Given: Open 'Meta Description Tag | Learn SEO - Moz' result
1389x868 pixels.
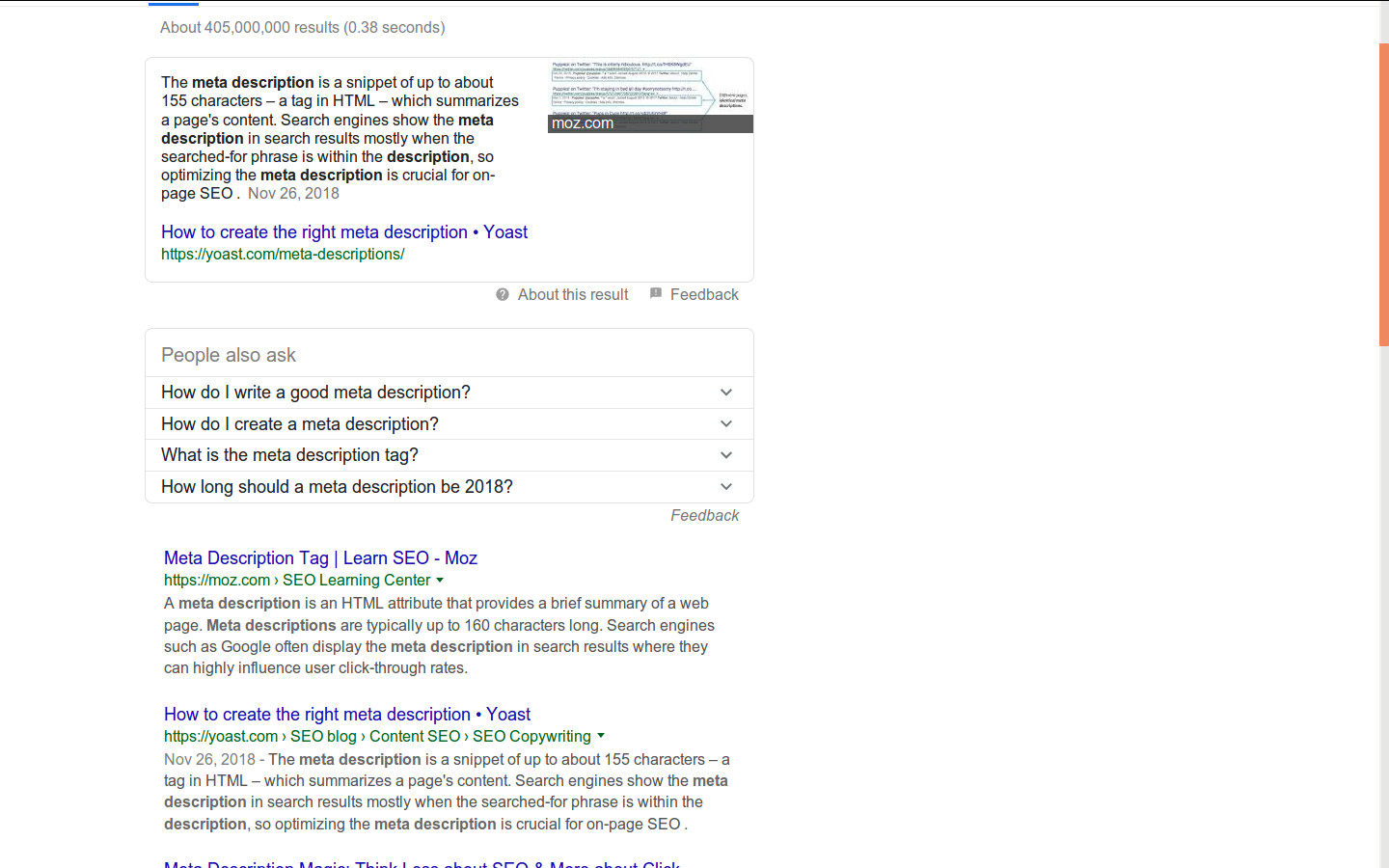Looking at the screenshot, I should (x=320, y=557).
